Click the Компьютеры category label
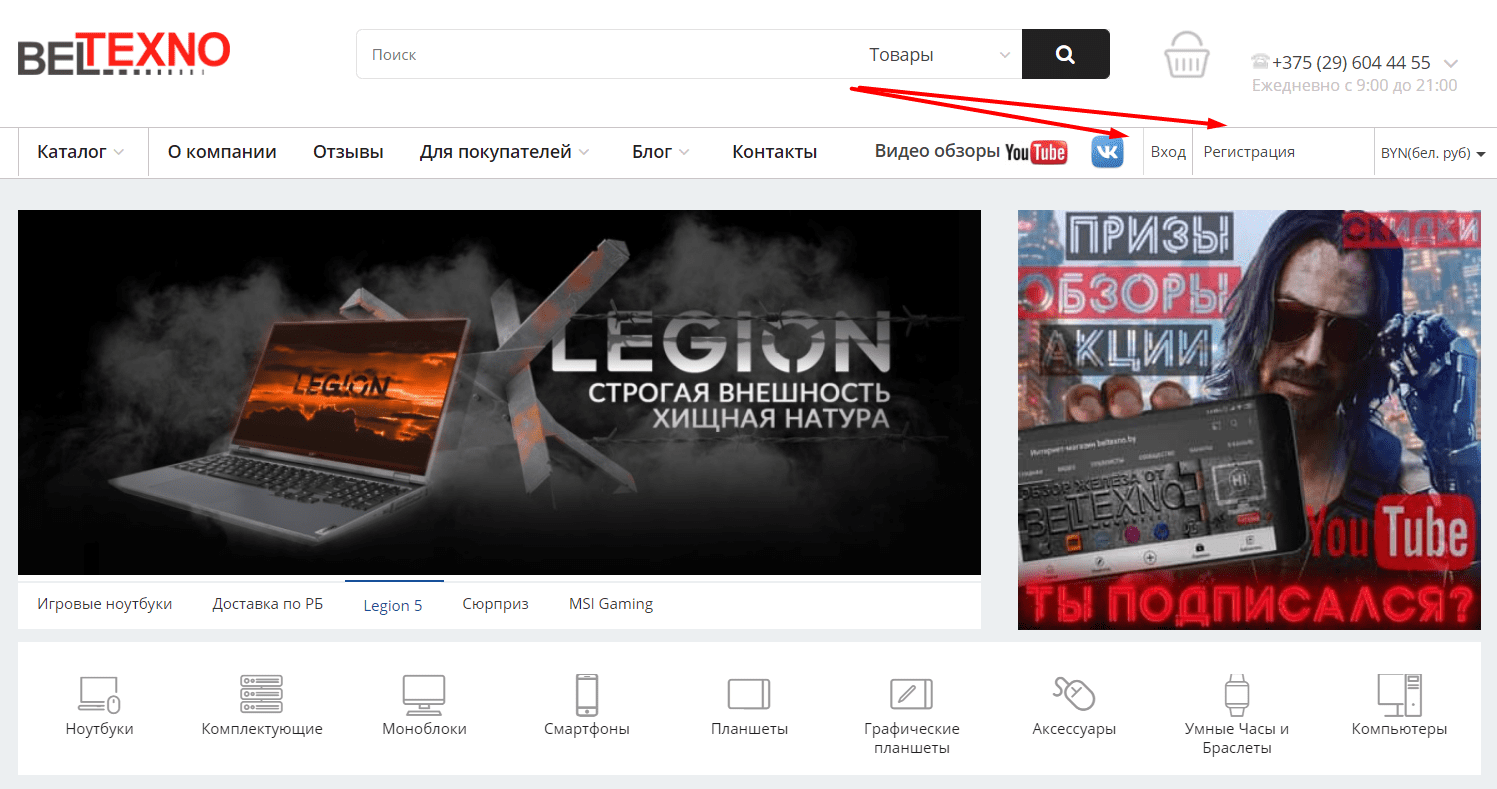This screenshot has width=1497, height=789. coord(1399,729)
